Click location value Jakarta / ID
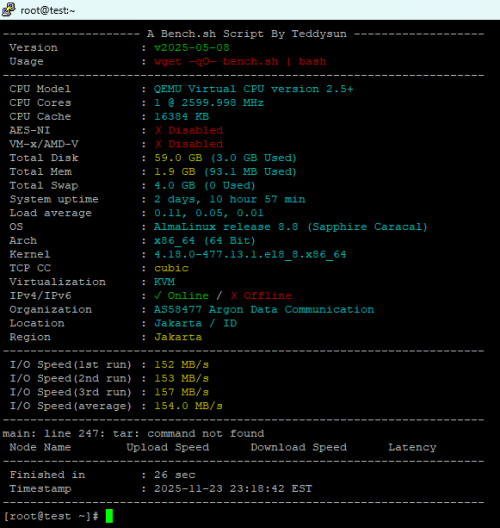 [x=195, y=324]
